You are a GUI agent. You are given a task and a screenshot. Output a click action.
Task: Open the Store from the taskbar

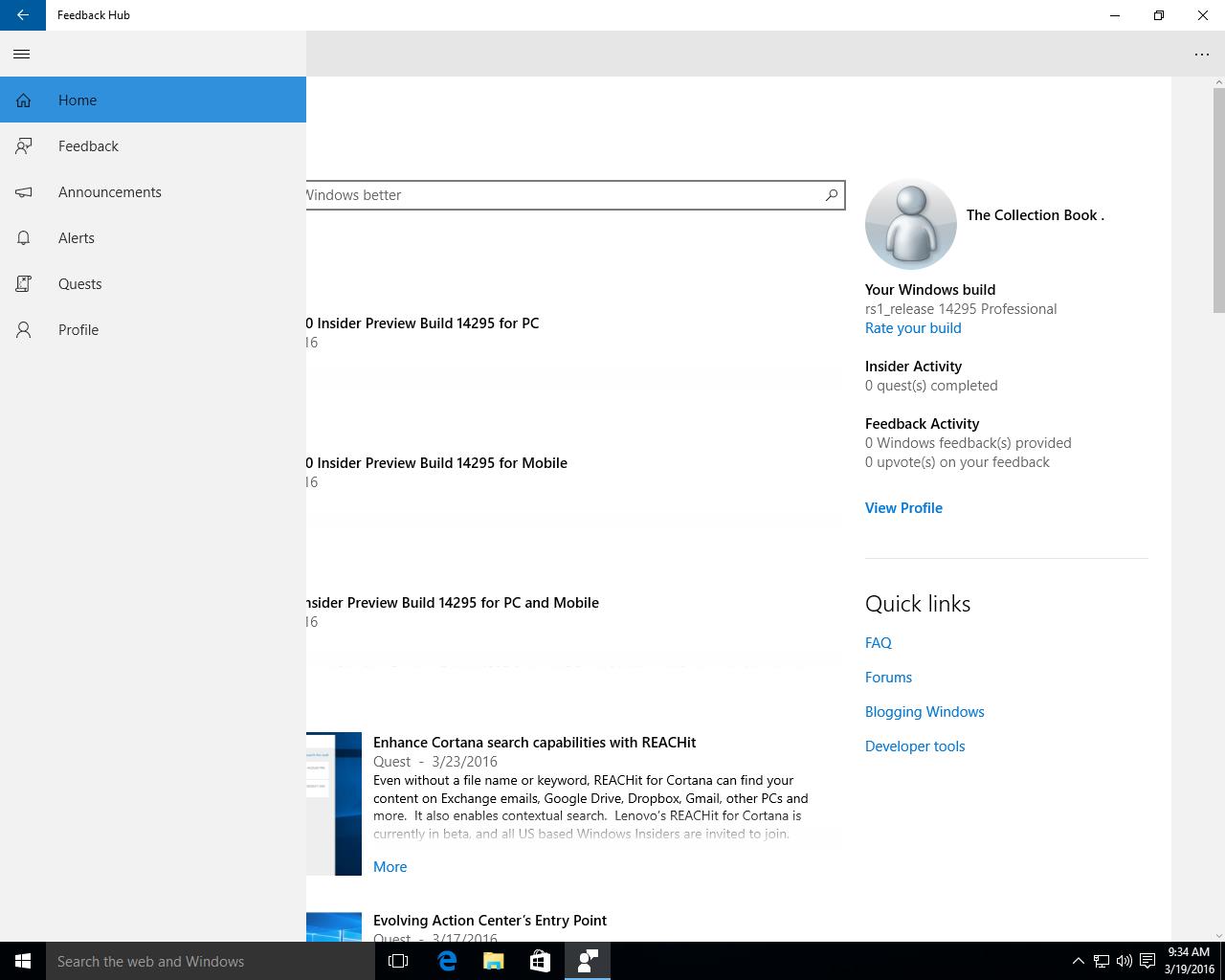click(x=540, y=961)
